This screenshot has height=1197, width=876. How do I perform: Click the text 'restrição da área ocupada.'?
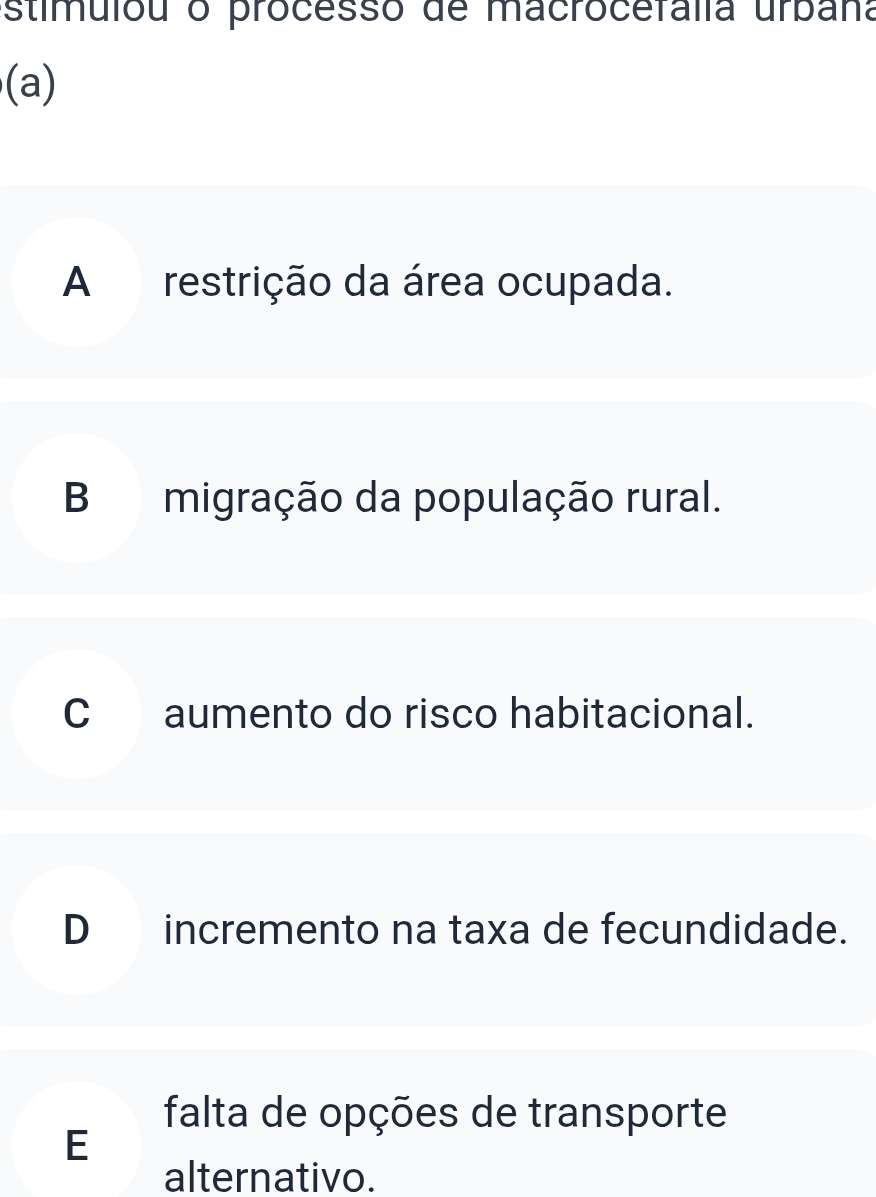[x=418, y=284]
